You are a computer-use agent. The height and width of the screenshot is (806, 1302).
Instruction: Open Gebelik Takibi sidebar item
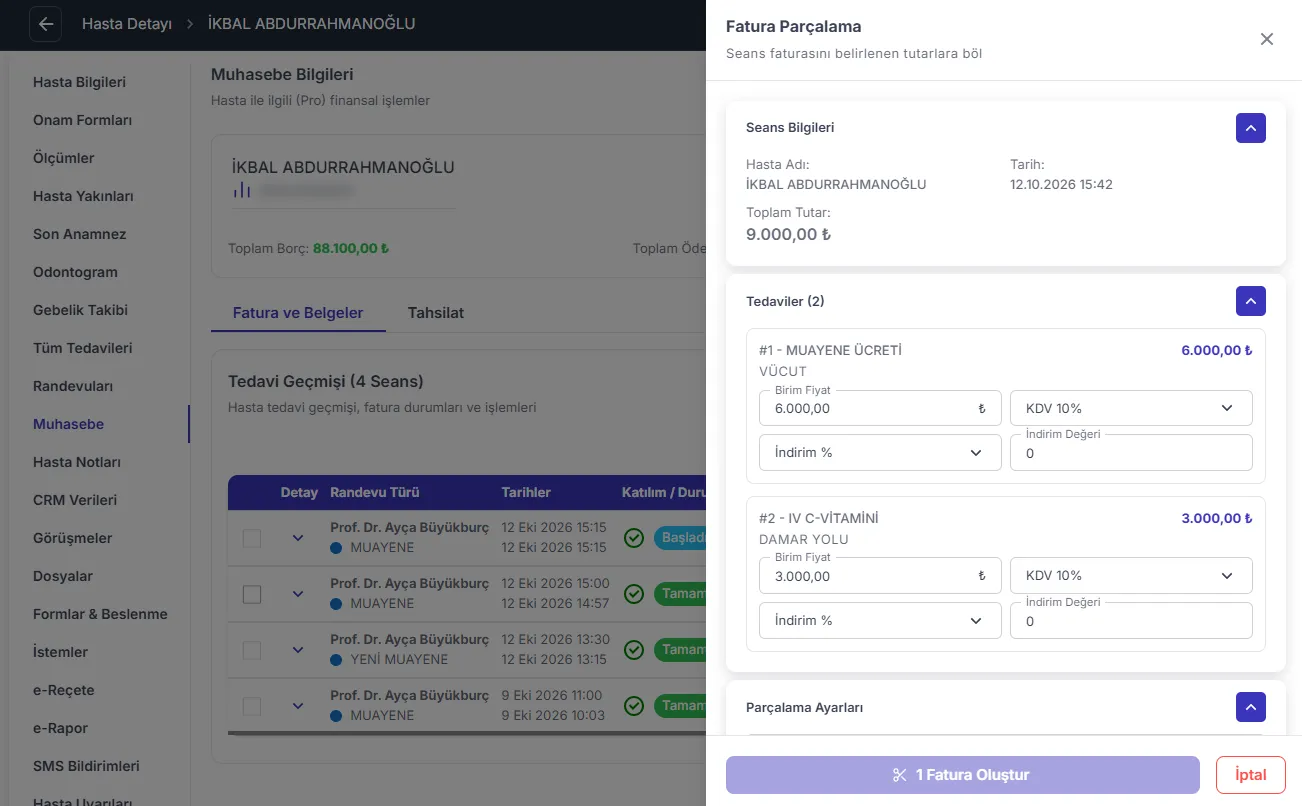pyautogui.click(x=80, y=310)
